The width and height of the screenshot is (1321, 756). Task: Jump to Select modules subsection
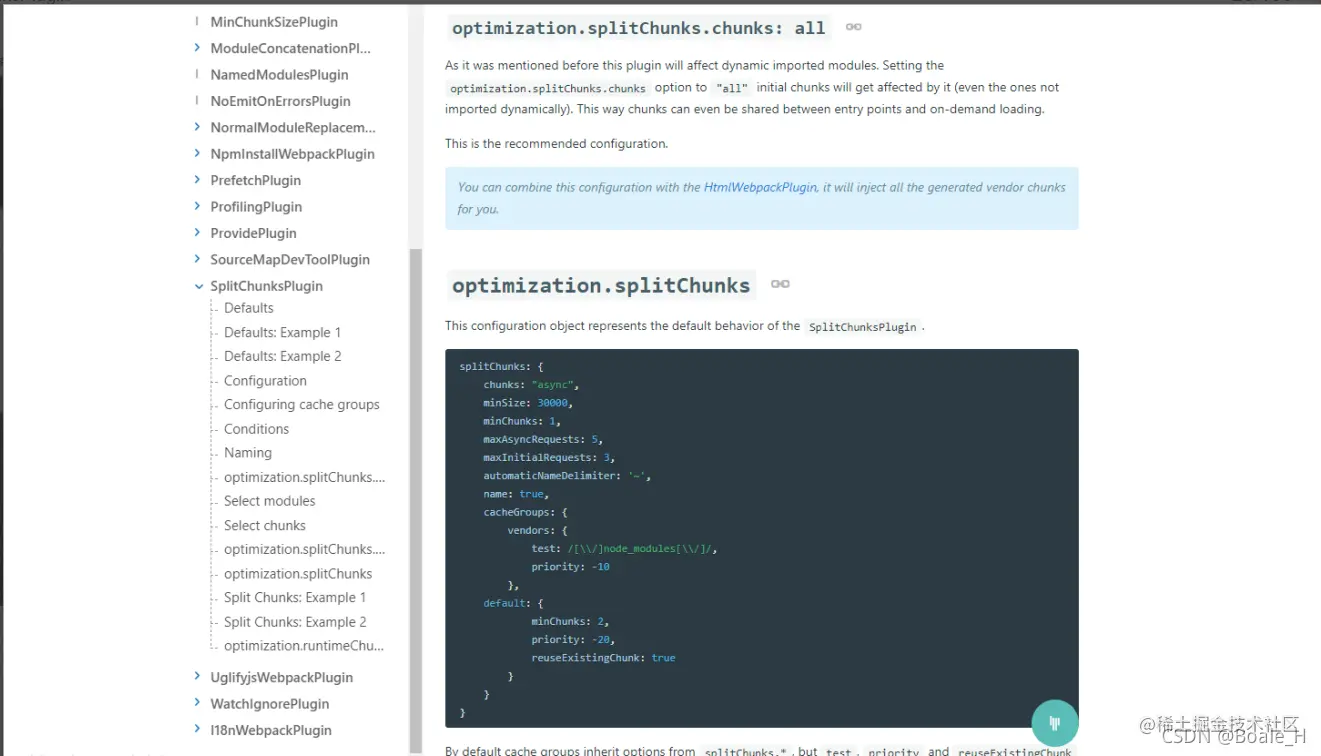point(270,501)
